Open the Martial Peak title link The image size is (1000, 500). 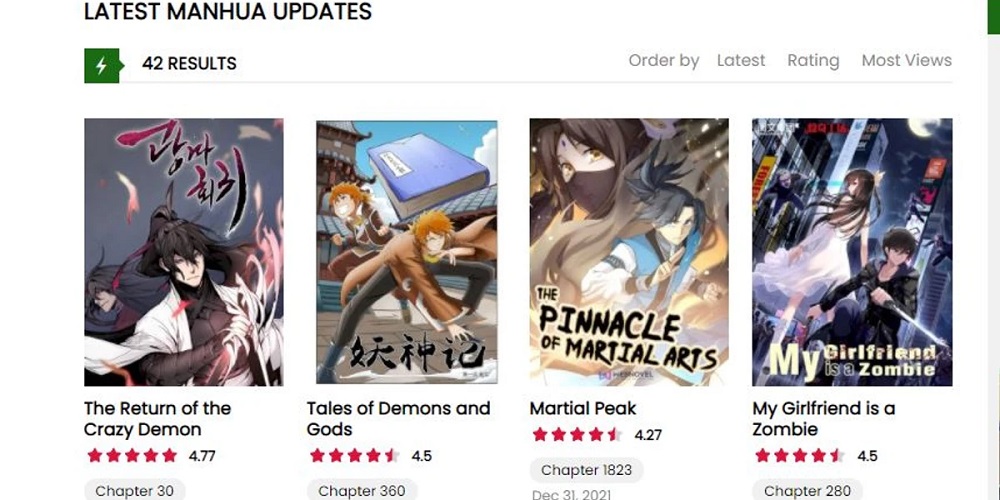[x=583, y=408]
